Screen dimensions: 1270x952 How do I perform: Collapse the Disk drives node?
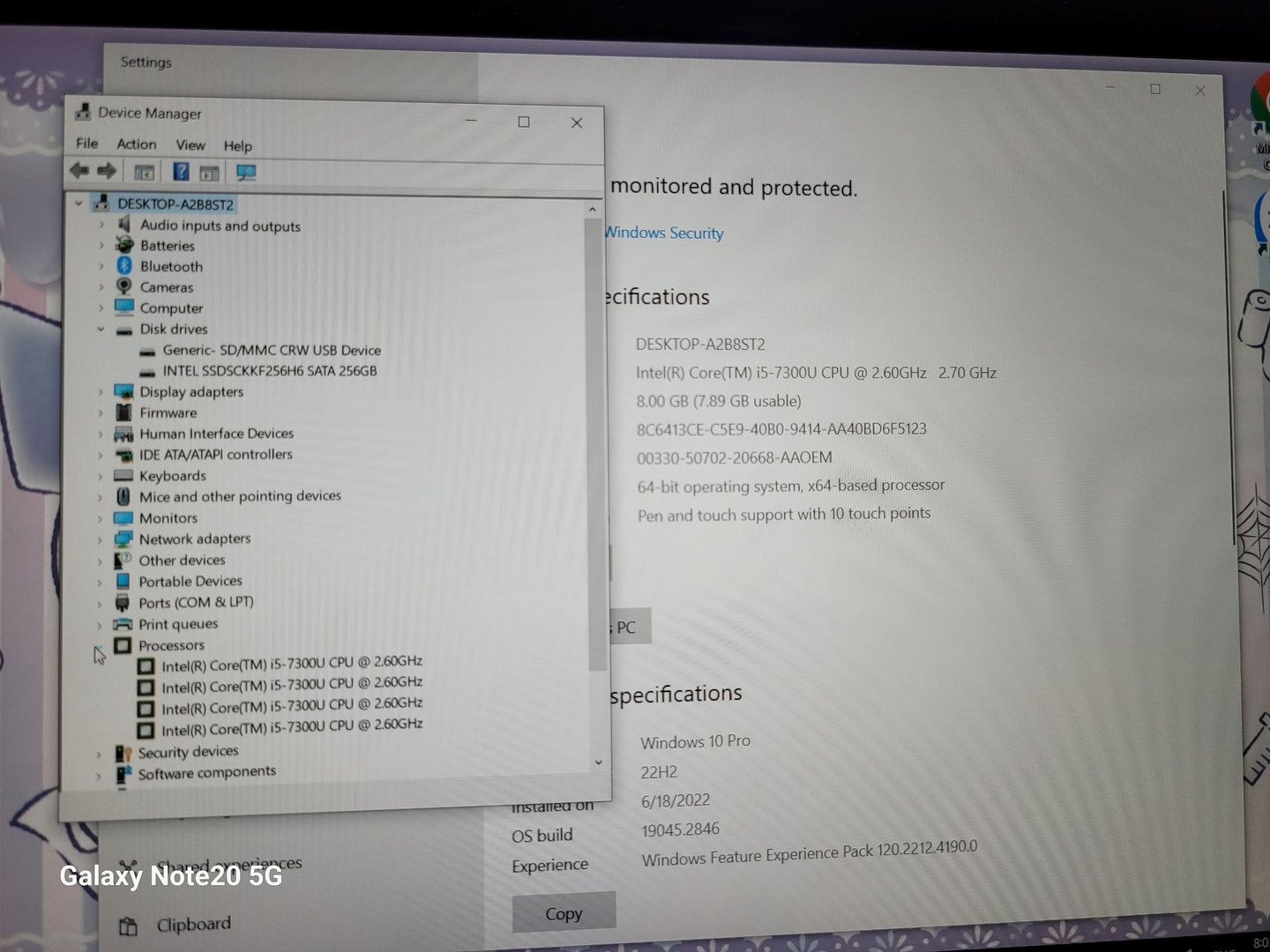coord(101,329)
